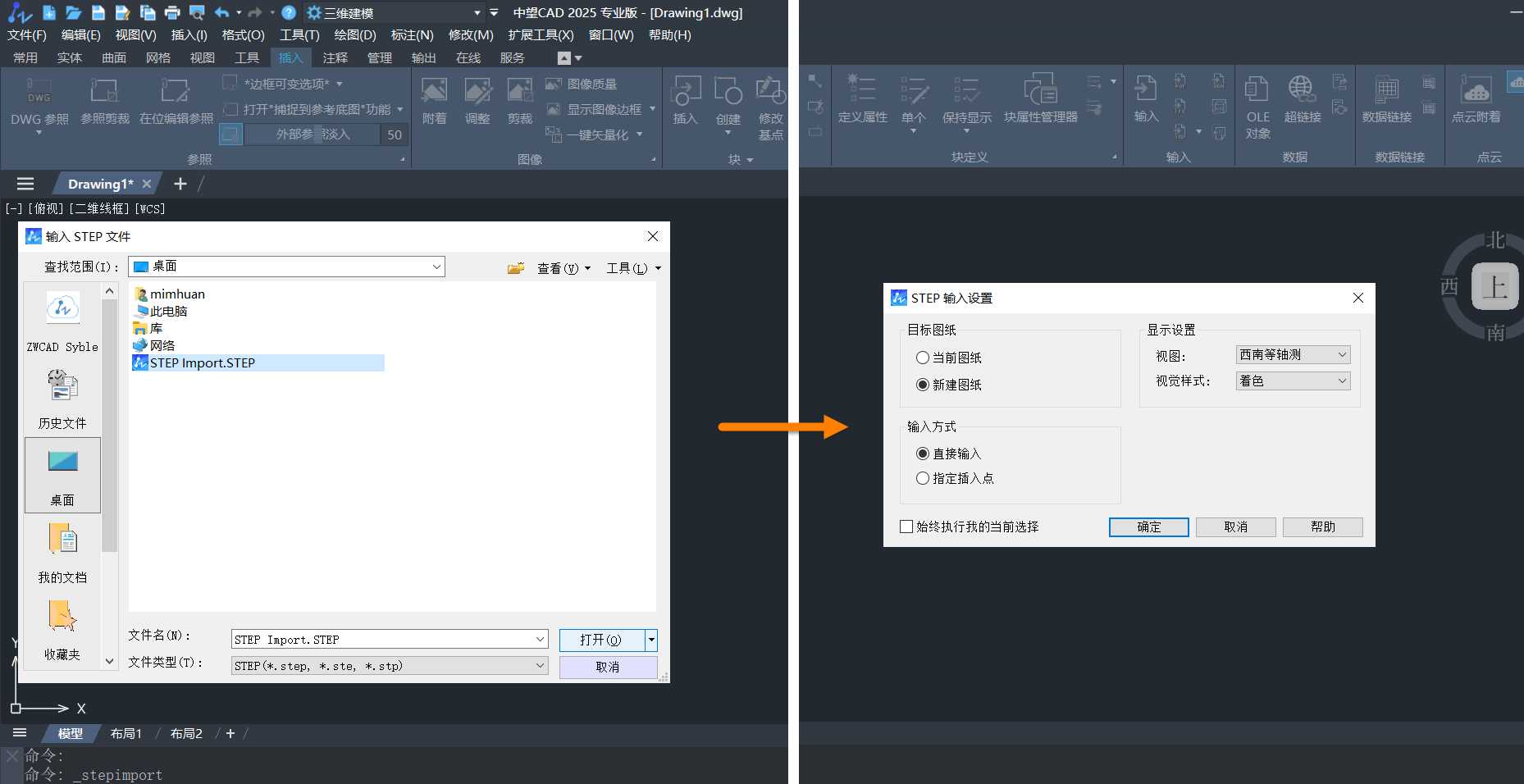Click the DWG 参照 icon
The height and width of the screenshot is (784, 1524).
(39, 93)
